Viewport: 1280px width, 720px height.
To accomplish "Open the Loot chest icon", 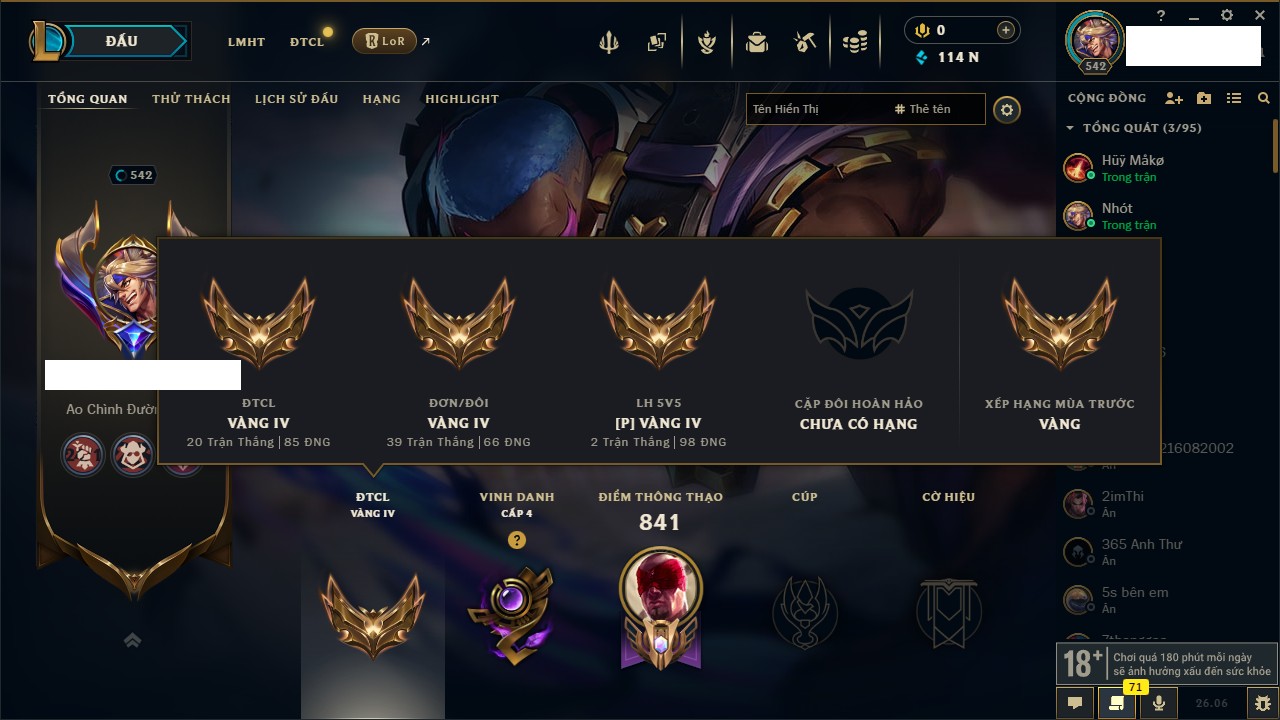I will point(757,42).
